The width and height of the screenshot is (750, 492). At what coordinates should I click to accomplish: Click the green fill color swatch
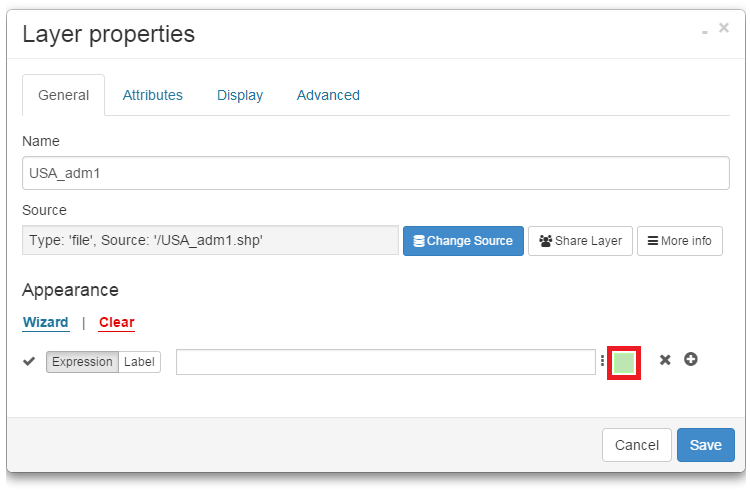(x=624, y=362)
